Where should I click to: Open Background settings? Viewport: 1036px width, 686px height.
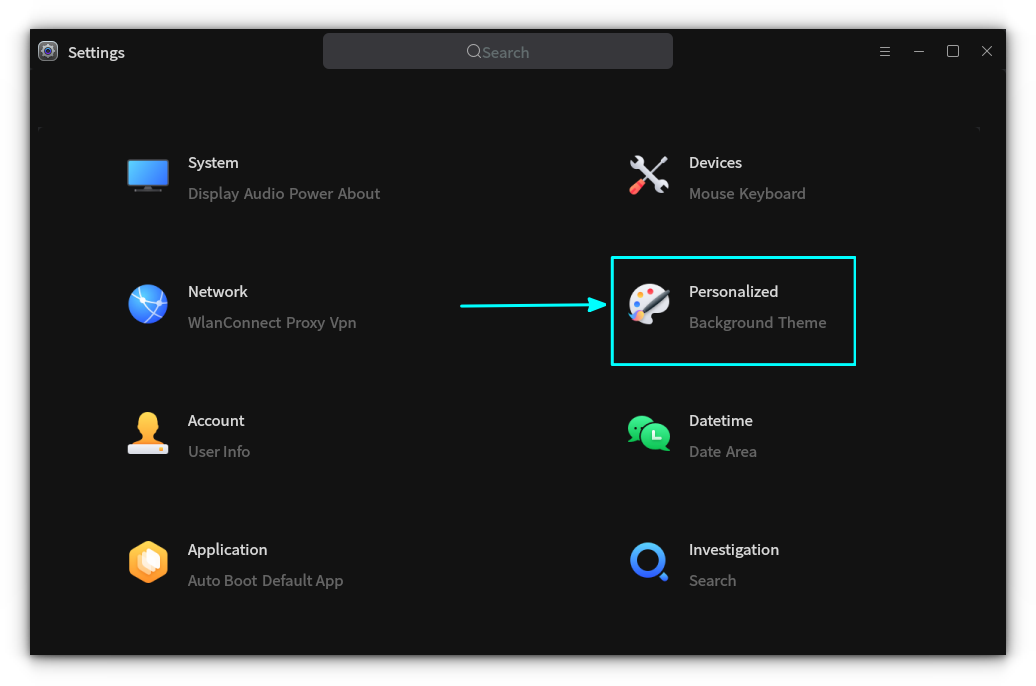click(x=730, y=322)
